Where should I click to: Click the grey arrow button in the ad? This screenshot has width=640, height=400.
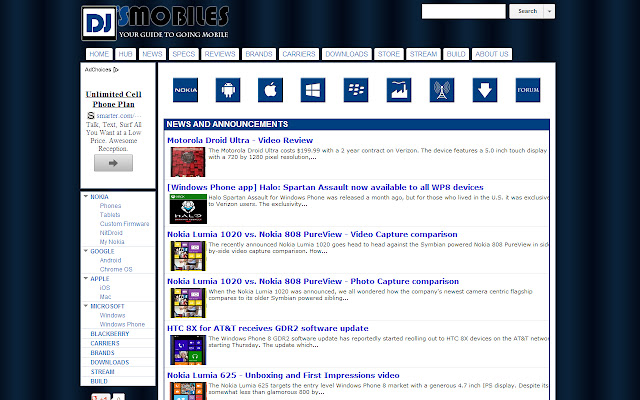click(113, 163)
